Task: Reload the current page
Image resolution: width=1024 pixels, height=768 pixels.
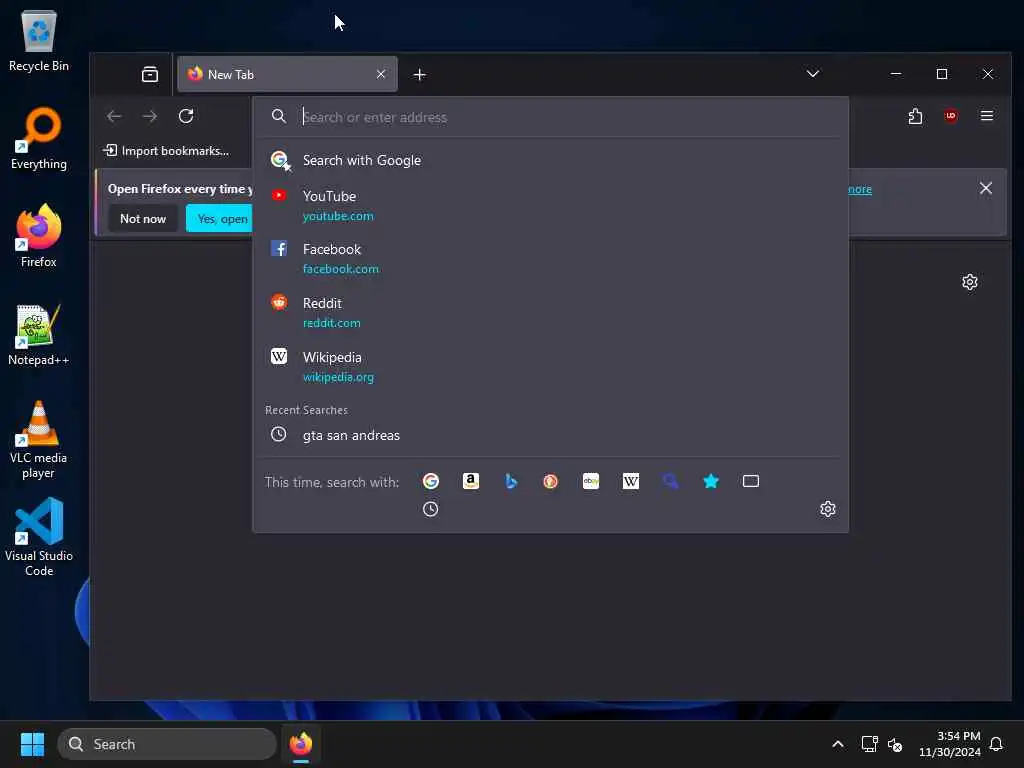Action: [x=186, y=116]
